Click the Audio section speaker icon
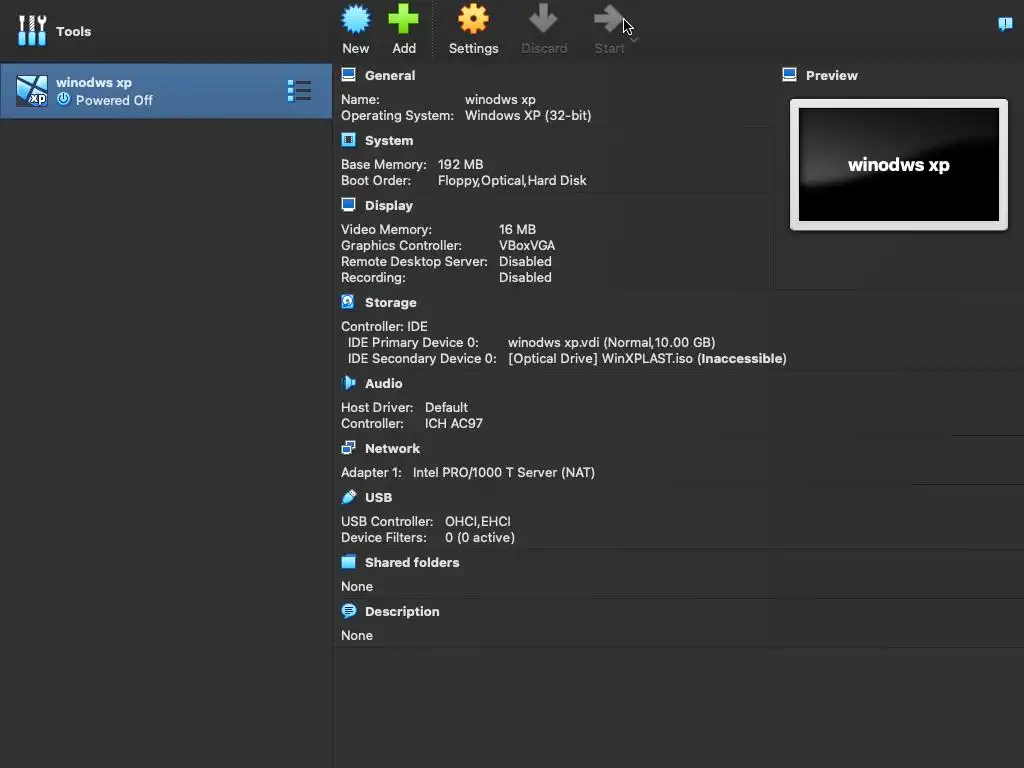The image size is (1024, 768). click(x=349, y=383)
